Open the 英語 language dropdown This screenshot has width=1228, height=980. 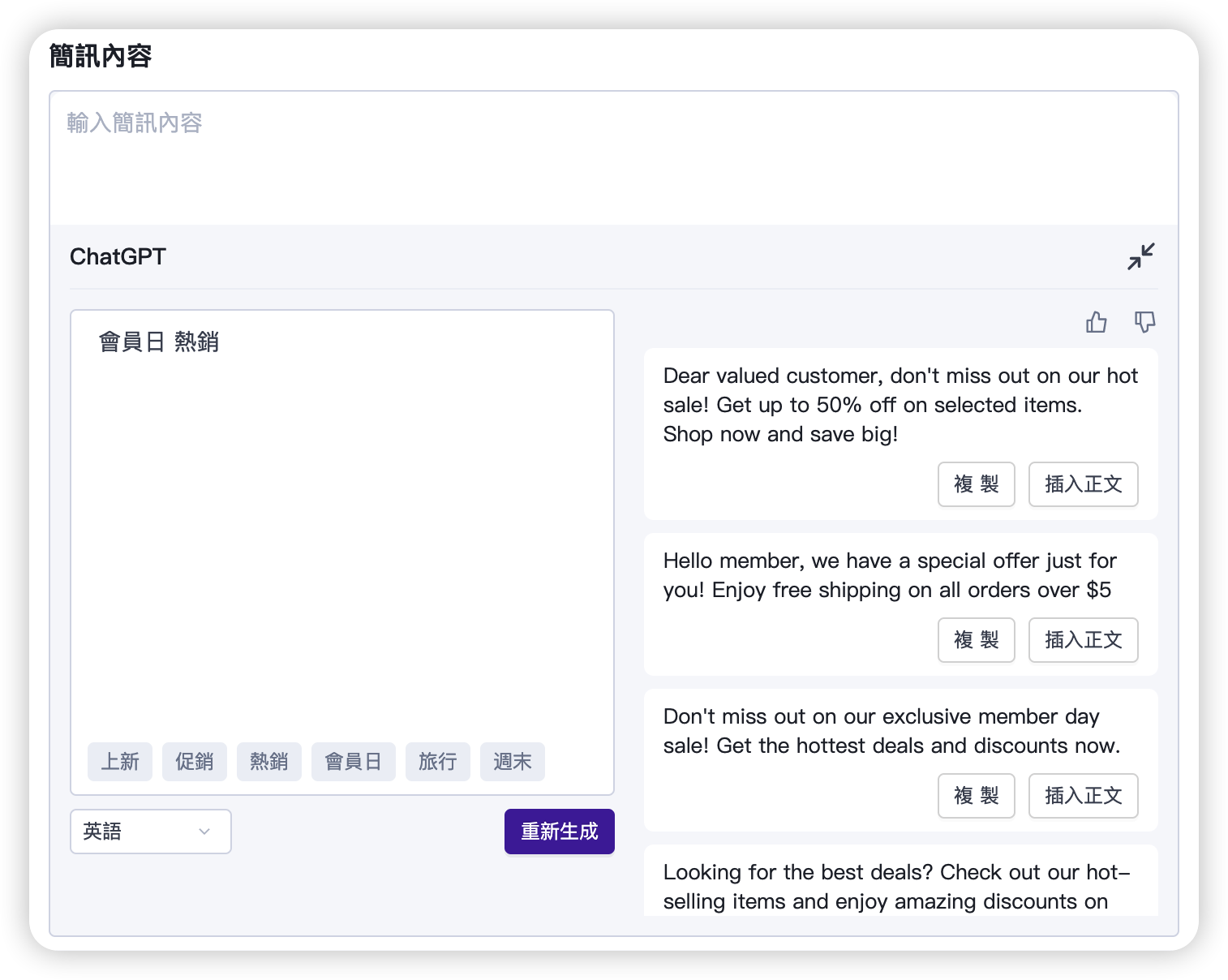click(x=150, y=832)
